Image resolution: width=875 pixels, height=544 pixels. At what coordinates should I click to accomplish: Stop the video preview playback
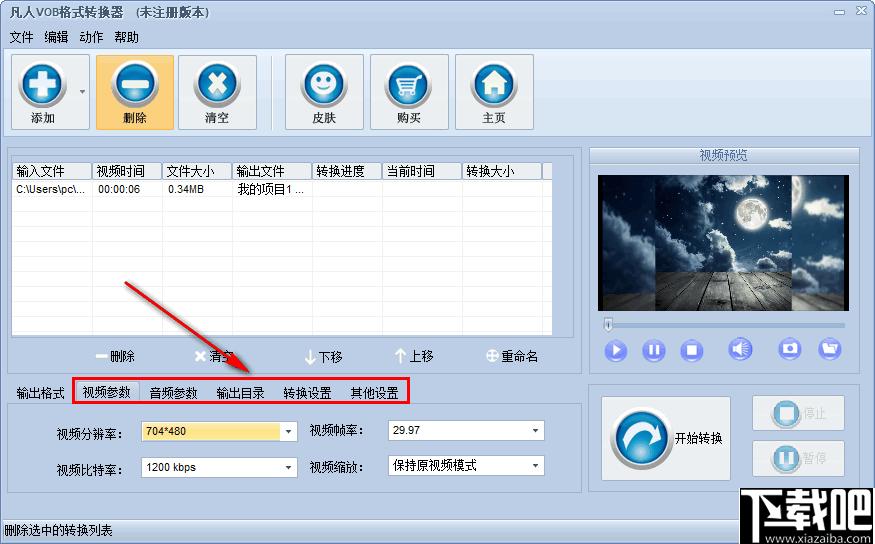tap(691, 350)
